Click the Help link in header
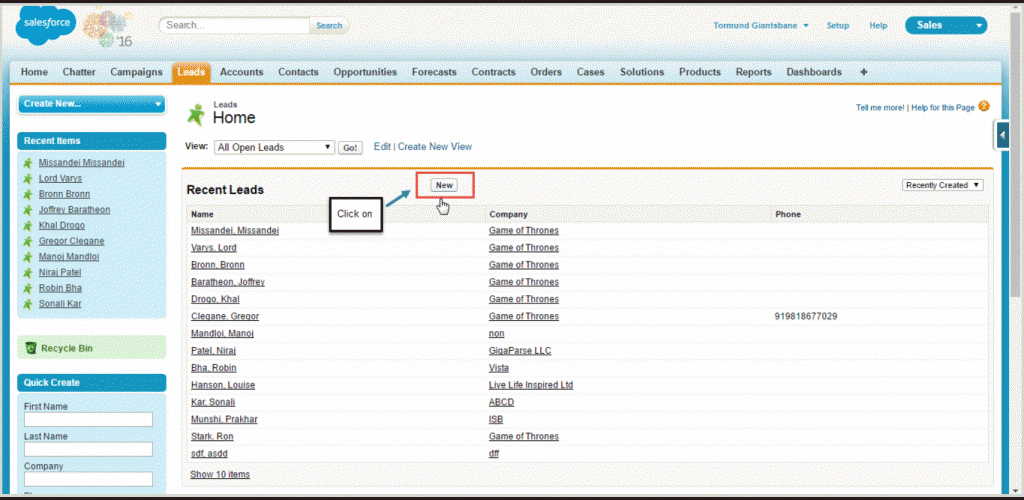 point(878,25)
